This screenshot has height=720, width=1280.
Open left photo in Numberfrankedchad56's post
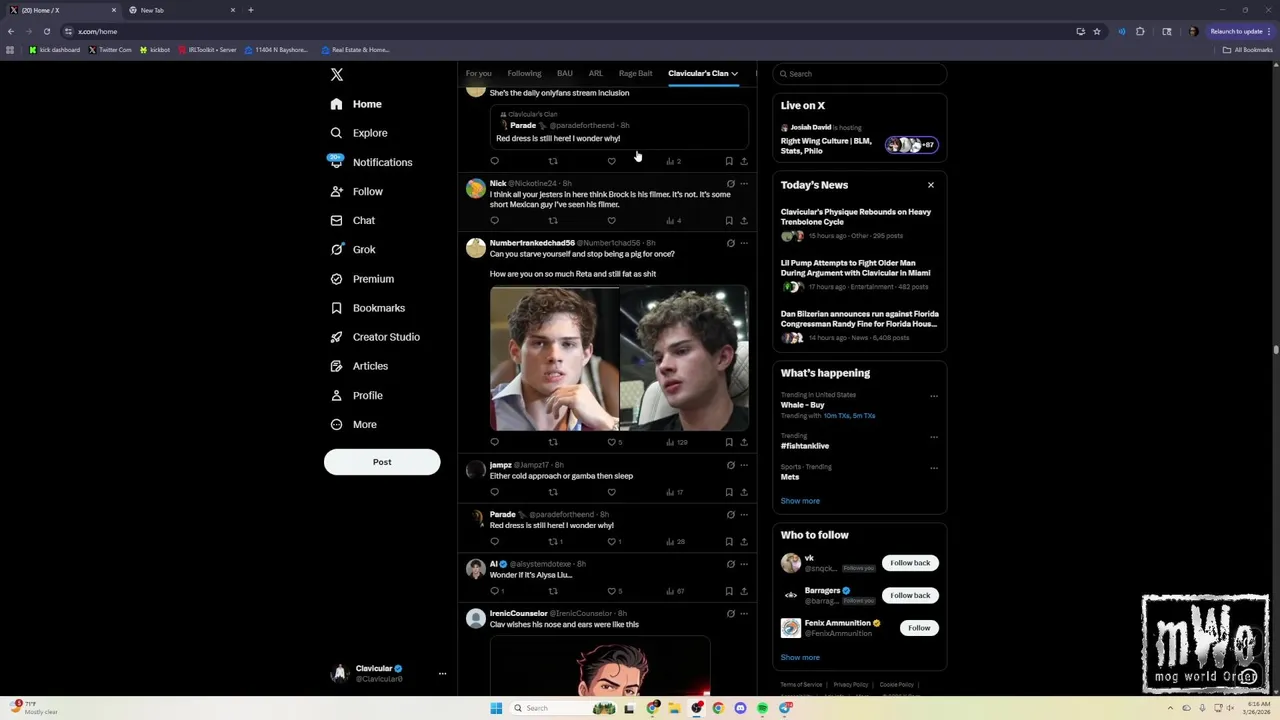[x=554, y=358]
